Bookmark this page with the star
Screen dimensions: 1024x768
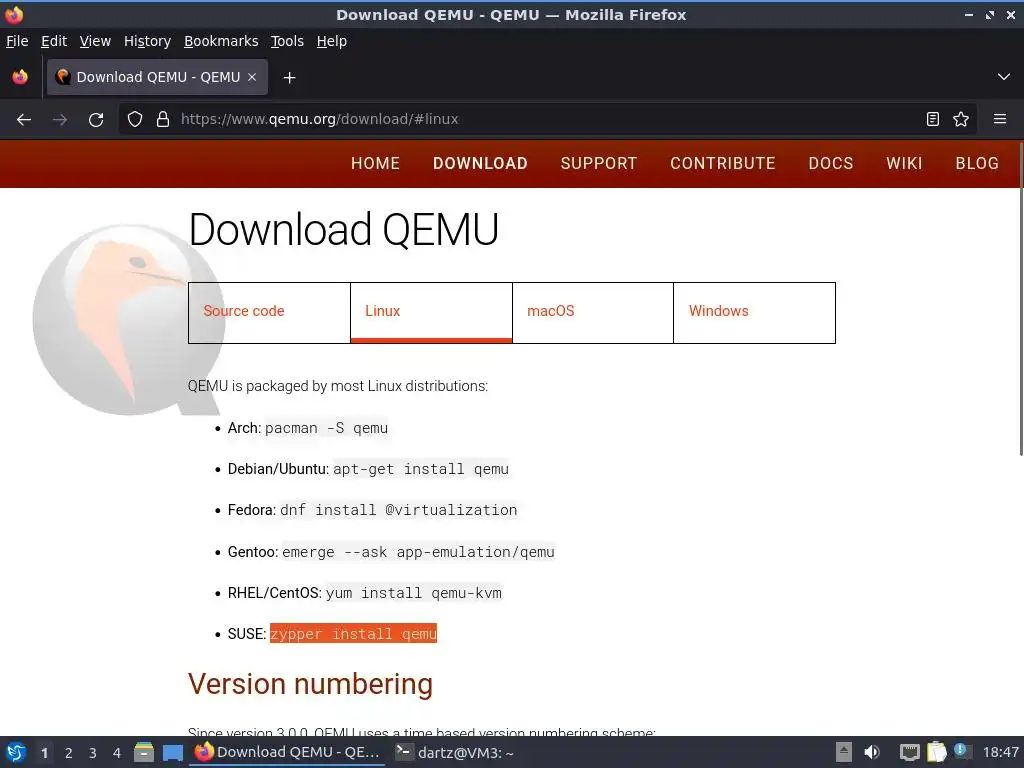(x=961, y=119)
